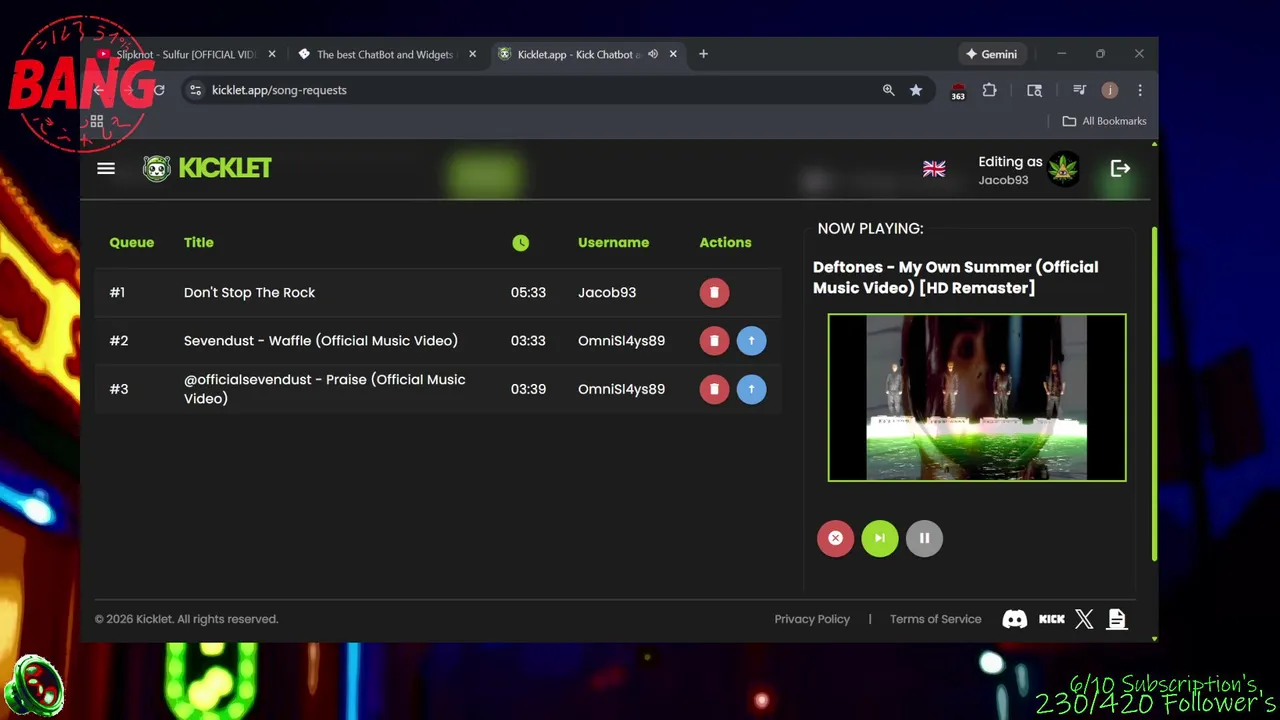The image size is (1280, 720).
Task: Click the 03:39 duration cell
Action: [528, 389]
